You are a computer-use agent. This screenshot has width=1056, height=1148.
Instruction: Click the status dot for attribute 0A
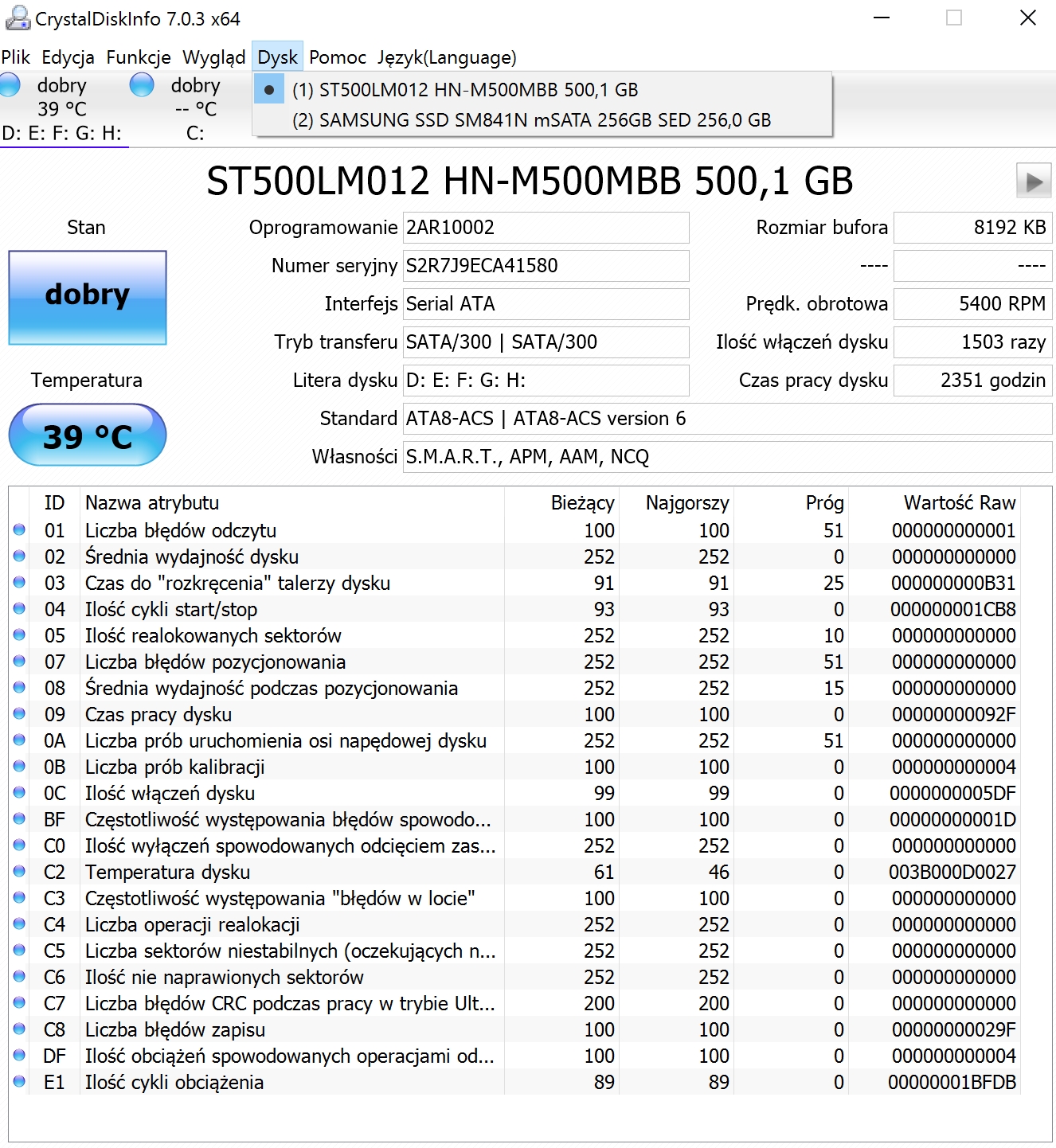click(x=19, y=740)
